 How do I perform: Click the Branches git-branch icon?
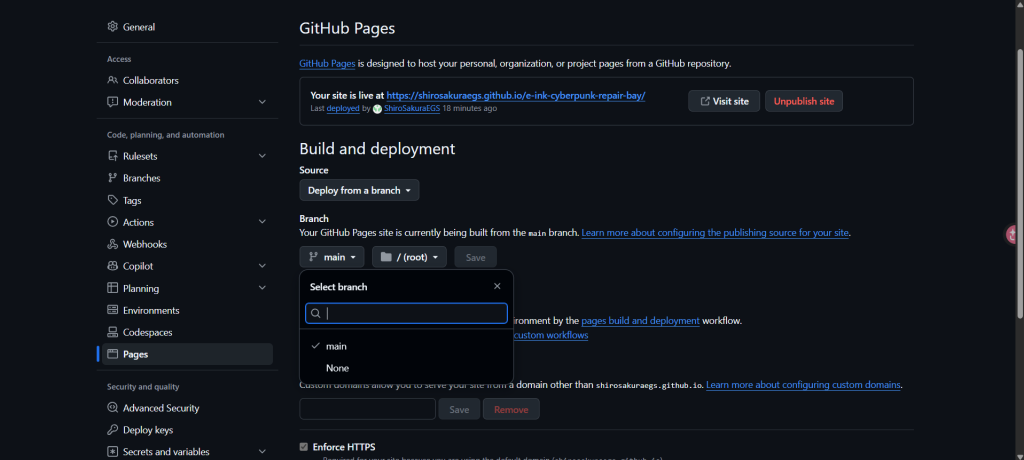point(112,178)
